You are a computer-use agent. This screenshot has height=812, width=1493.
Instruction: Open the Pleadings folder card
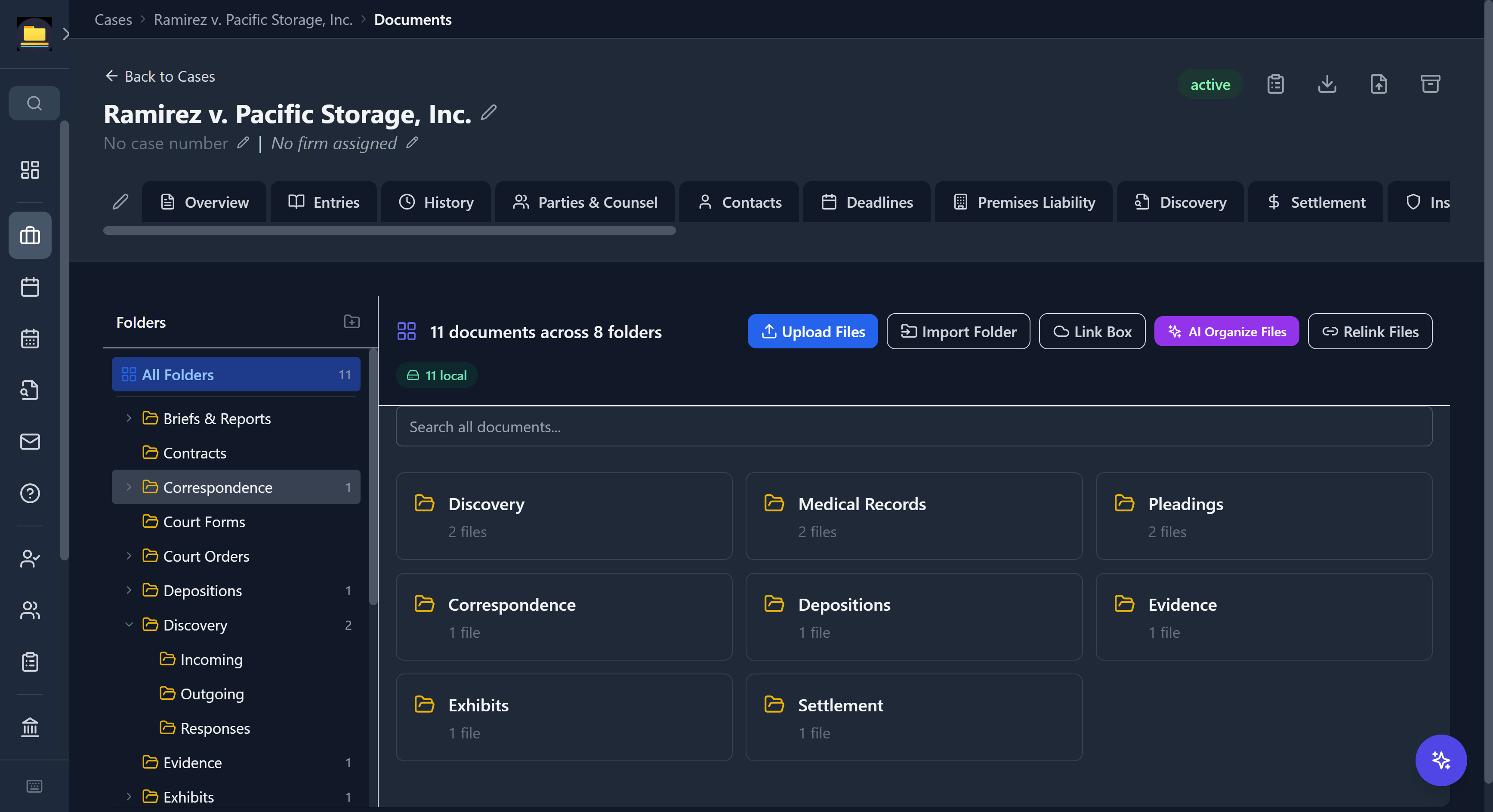[x=1264, y=516]
